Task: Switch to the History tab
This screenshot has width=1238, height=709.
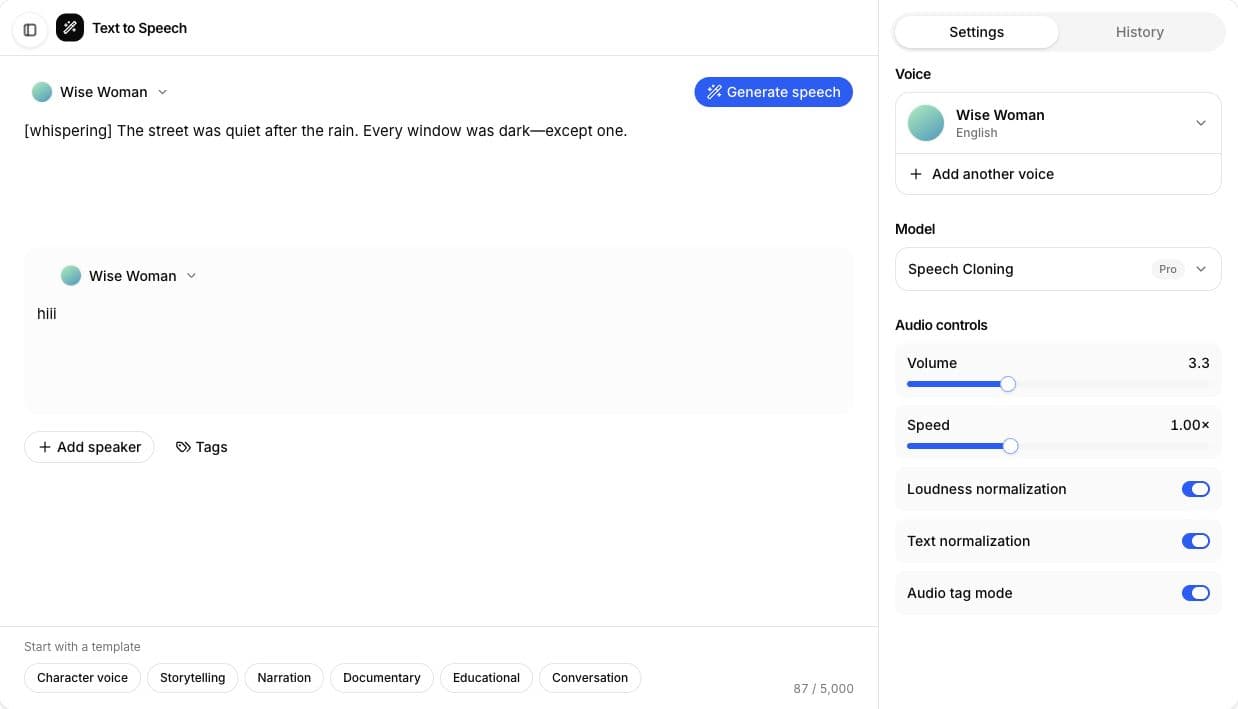Action: [x=1140, y=32]
